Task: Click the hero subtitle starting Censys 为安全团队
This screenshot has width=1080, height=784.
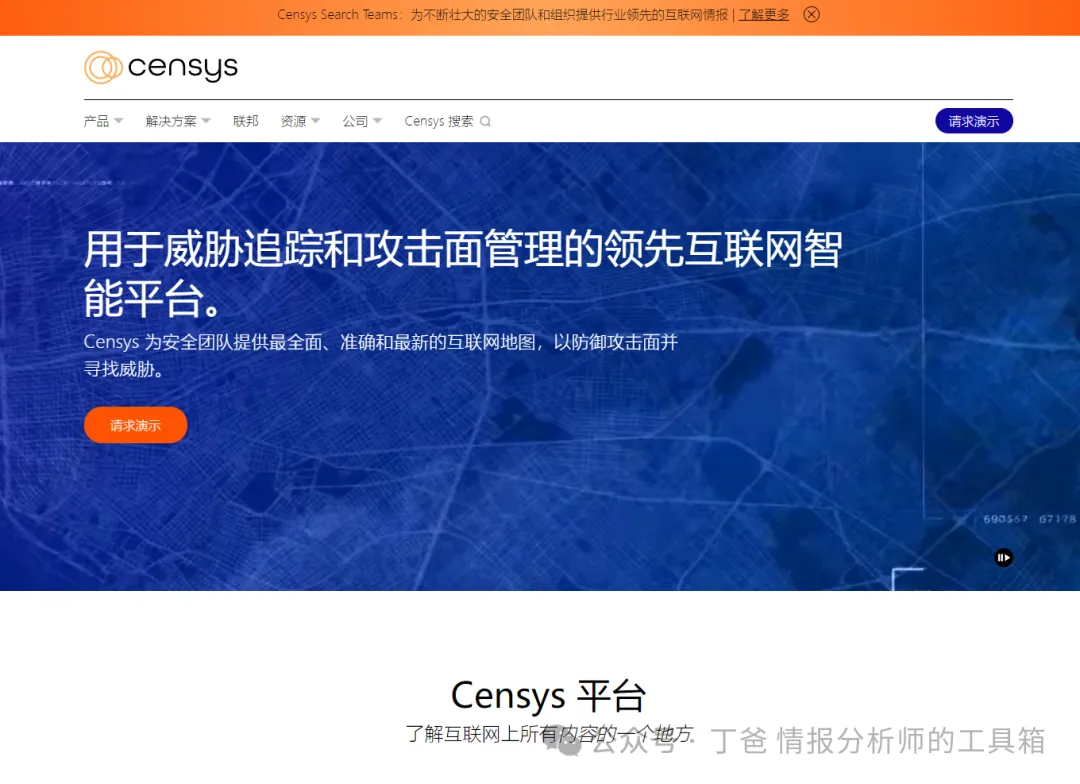Action: pyautogui.click(x=381, y=355)
